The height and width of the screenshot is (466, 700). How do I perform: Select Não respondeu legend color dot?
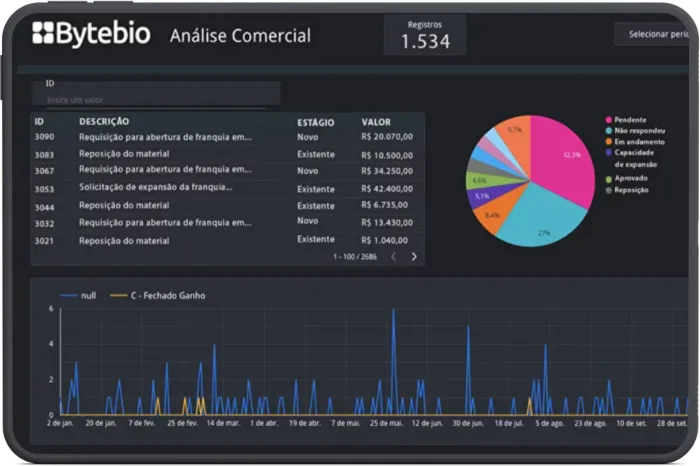608,131
